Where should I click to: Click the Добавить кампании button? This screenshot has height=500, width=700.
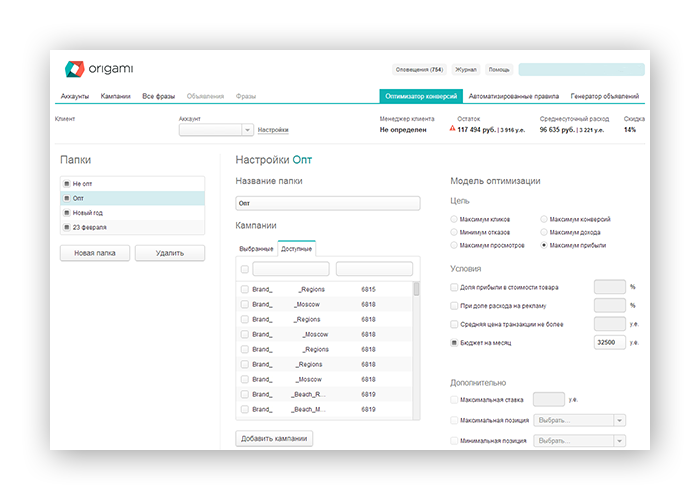pos(274,438)
